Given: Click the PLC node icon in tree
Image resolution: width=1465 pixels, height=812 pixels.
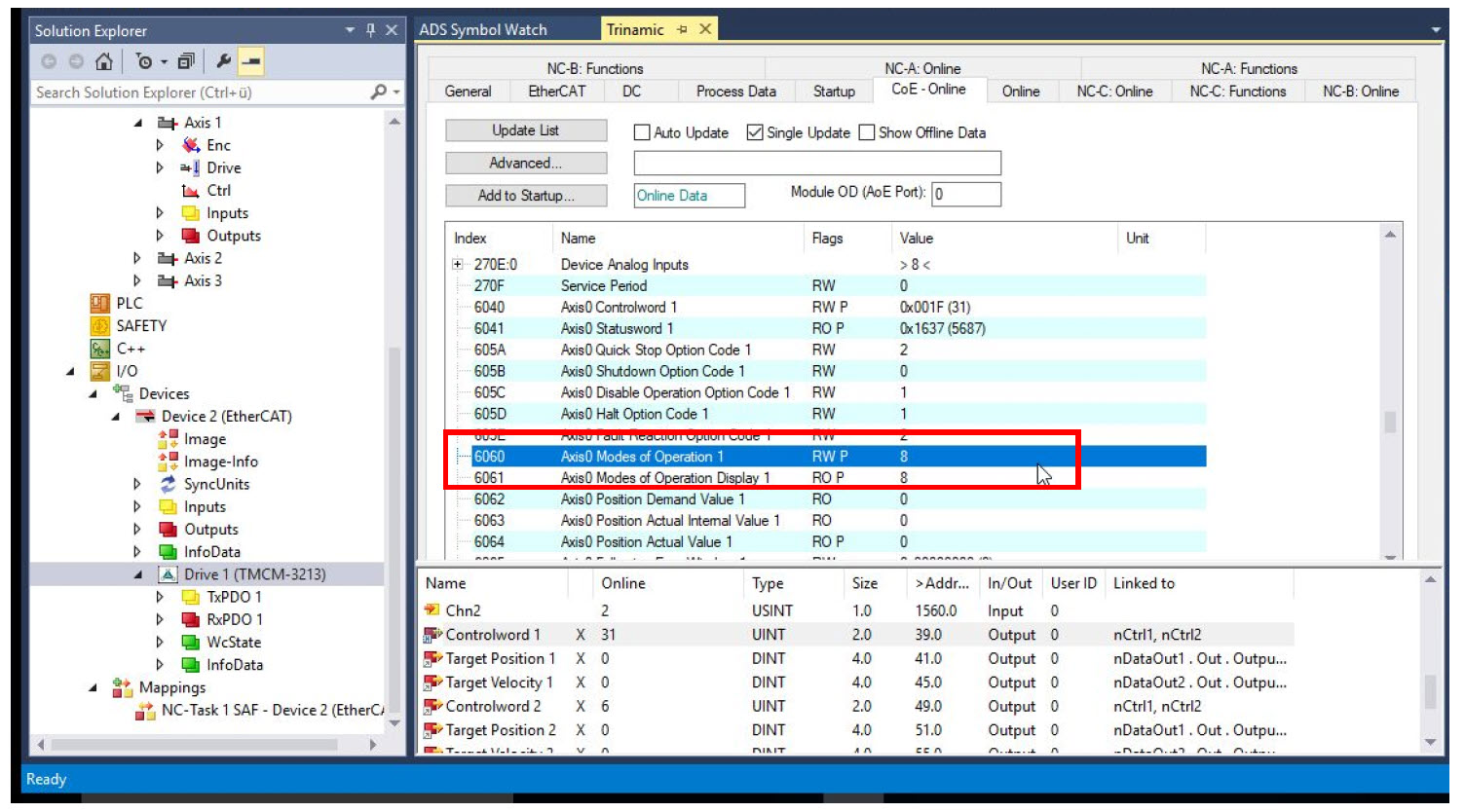Looking at the screenshot, I should (x=99, y=303).
